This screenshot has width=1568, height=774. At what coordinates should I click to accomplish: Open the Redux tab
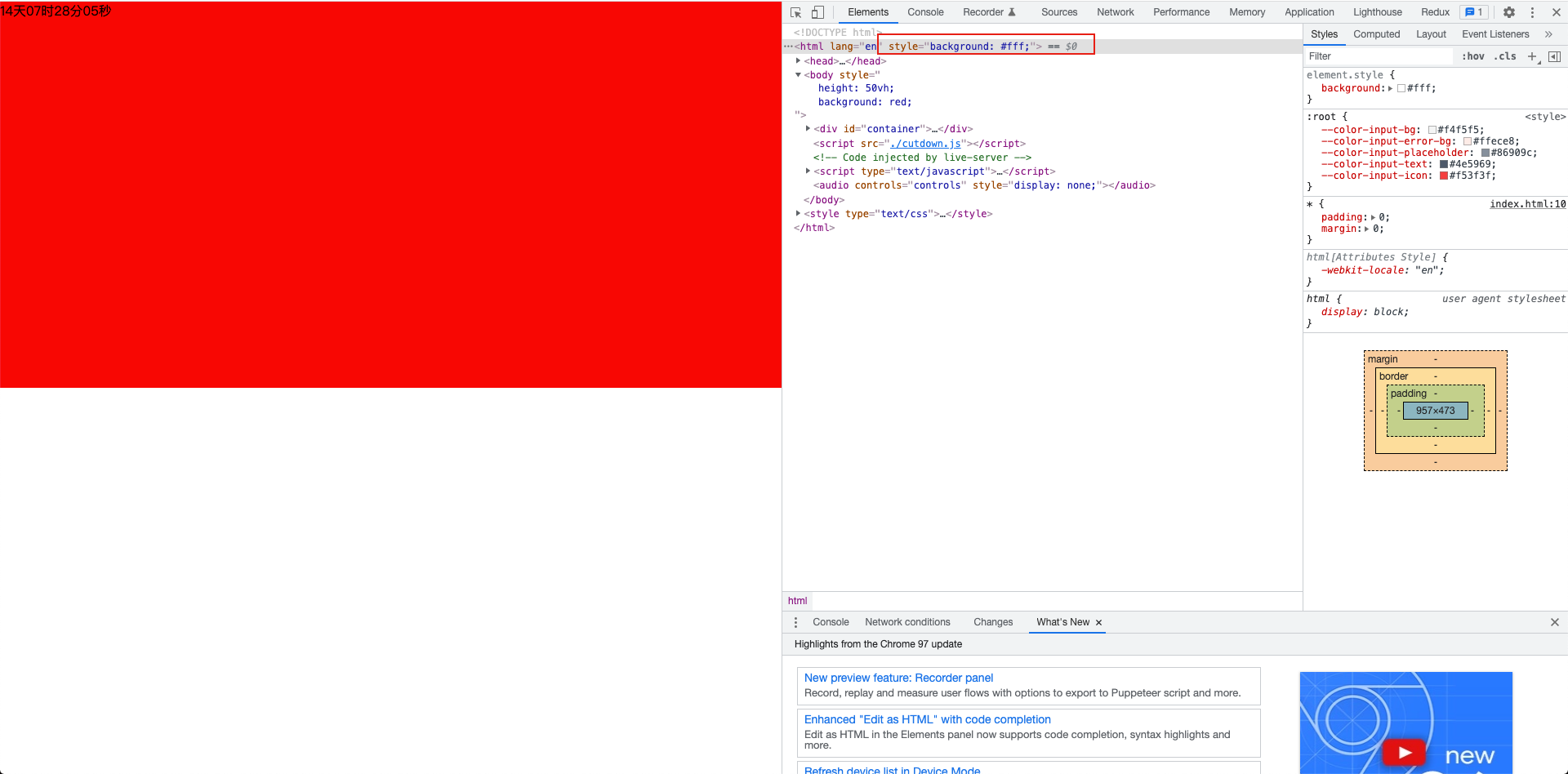click(x=1435, y=12)
